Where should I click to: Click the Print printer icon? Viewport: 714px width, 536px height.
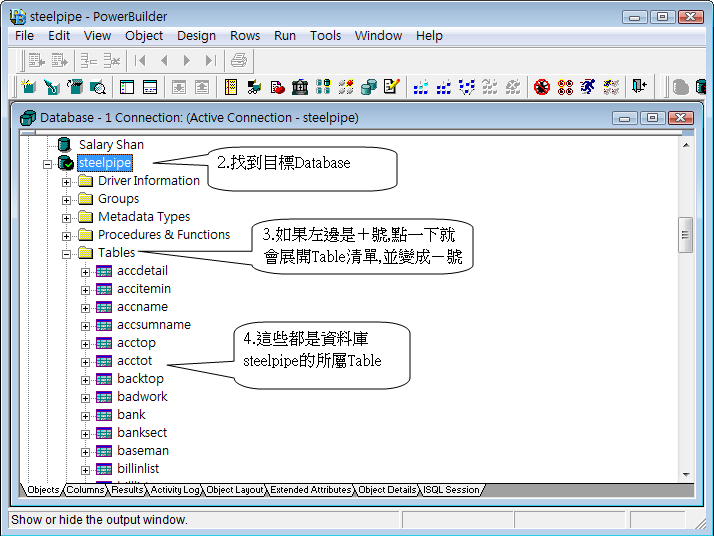[x=239, y=60]
